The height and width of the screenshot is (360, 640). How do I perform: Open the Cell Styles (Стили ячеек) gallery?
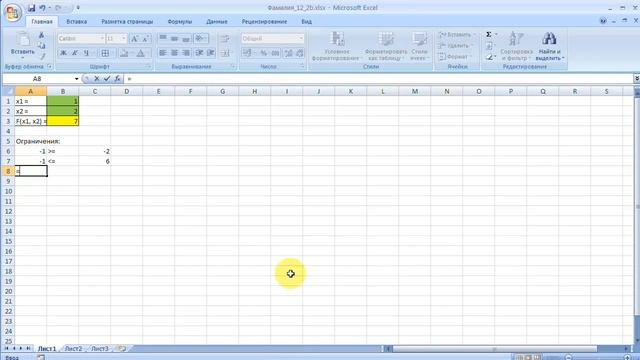pyautogui.click(x=419, y=46)
